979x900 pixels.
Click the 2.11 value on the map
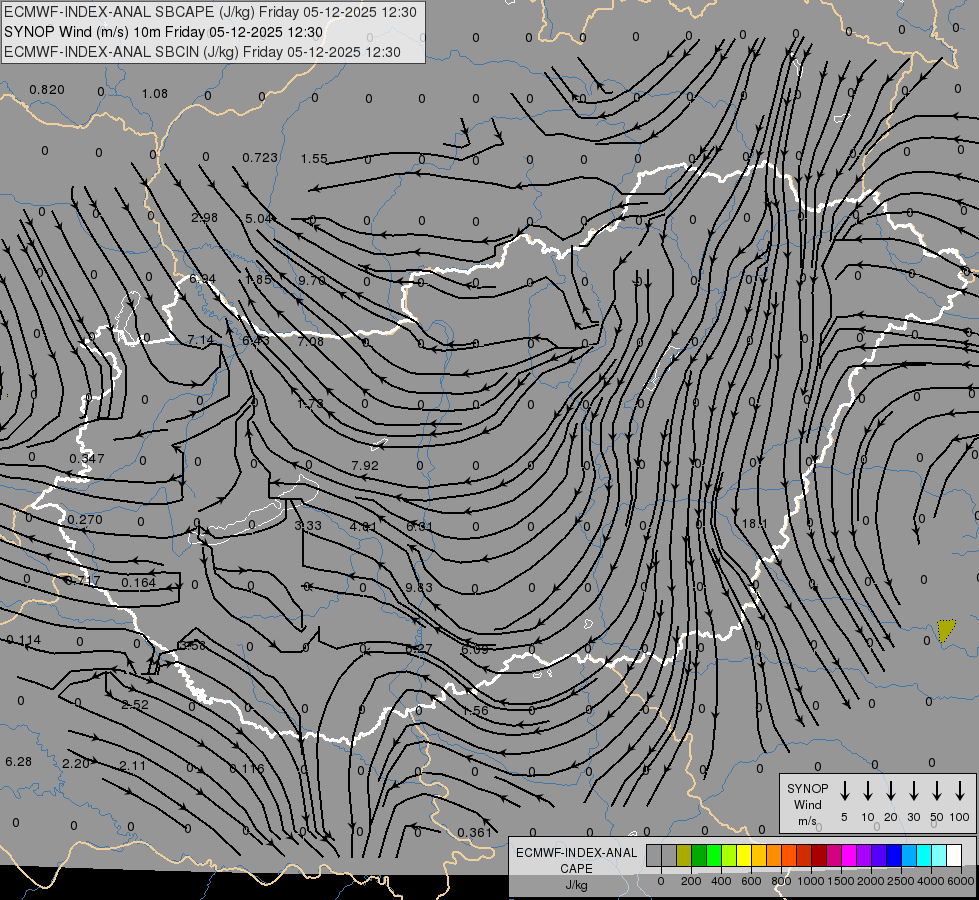click(x=132, y=766)
